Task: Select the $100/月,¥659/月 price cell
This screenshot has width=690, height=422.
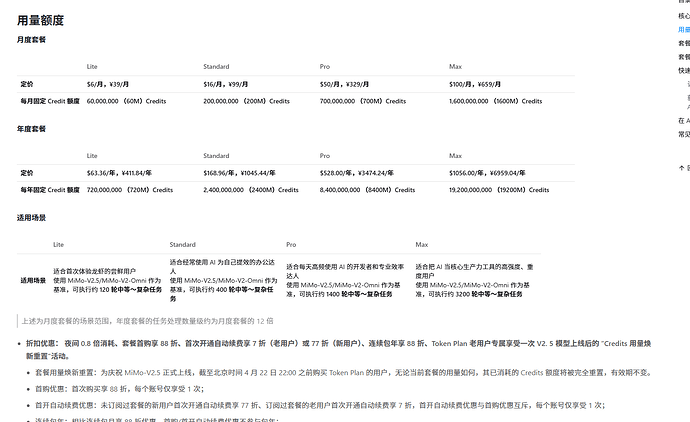Action: point(475,84)
